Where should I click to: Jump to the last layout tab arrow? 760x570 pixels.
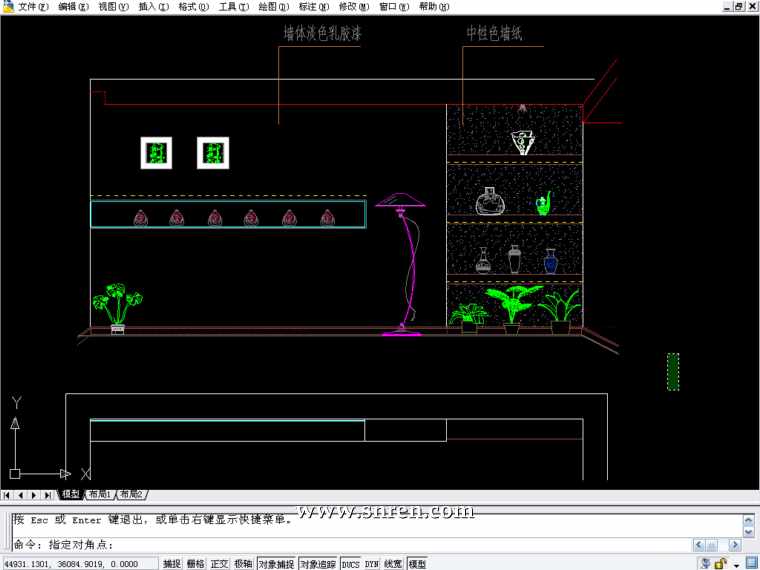[48, 495]
